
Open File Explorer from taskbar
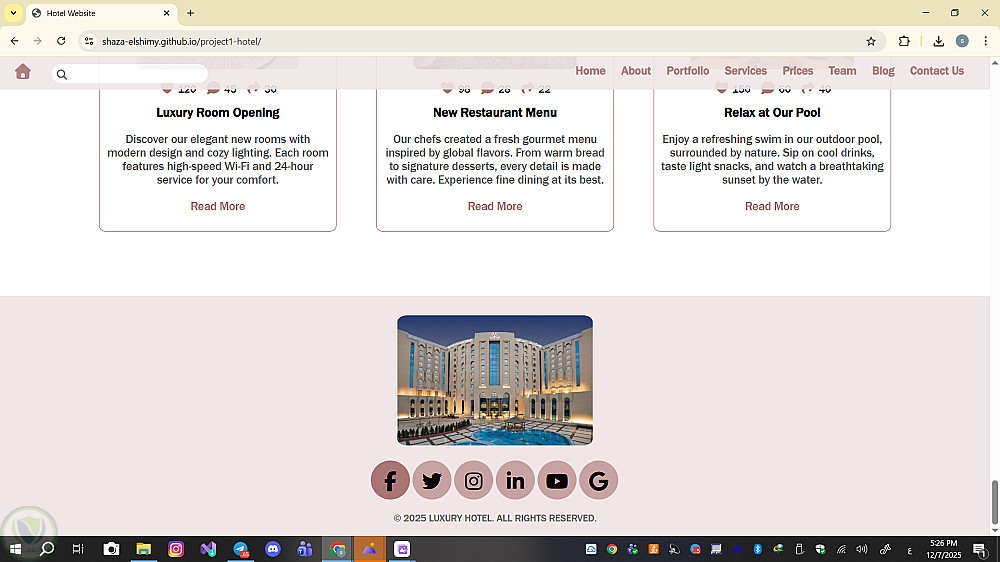(143, 549)
